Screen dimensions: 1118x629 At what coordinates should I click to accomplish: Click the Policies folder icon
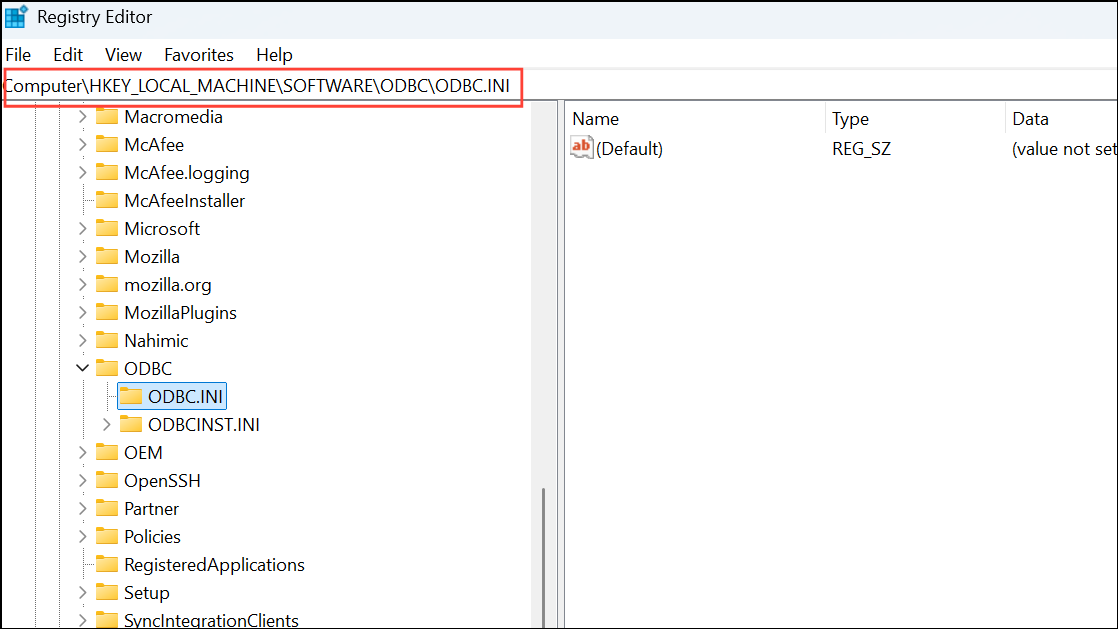pos(107,536)
